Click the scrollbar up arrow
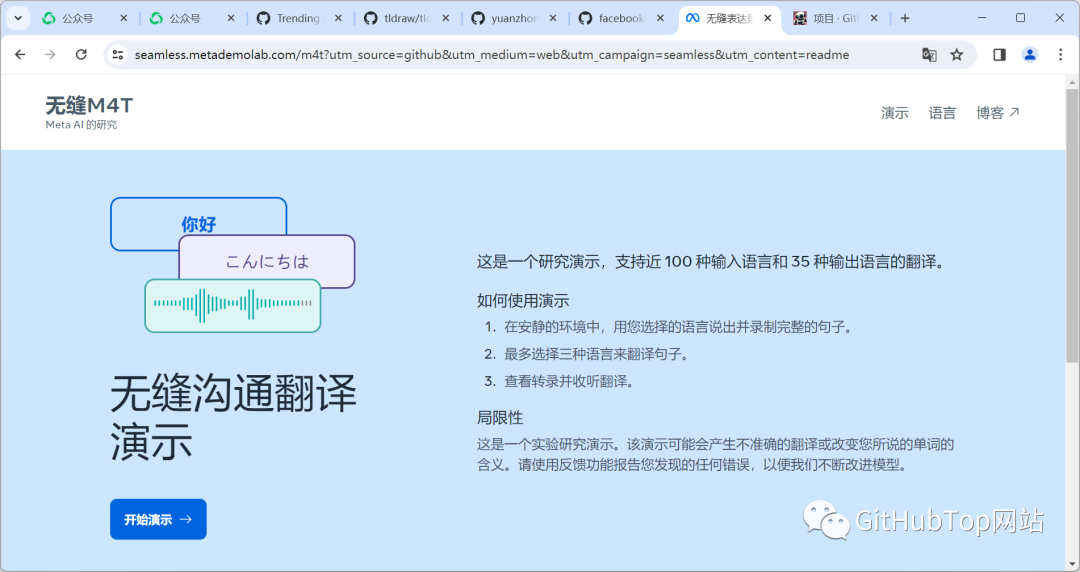The height and width of the screenshot is (572, 1080). pyautogui.click(x=1072, y=82)
